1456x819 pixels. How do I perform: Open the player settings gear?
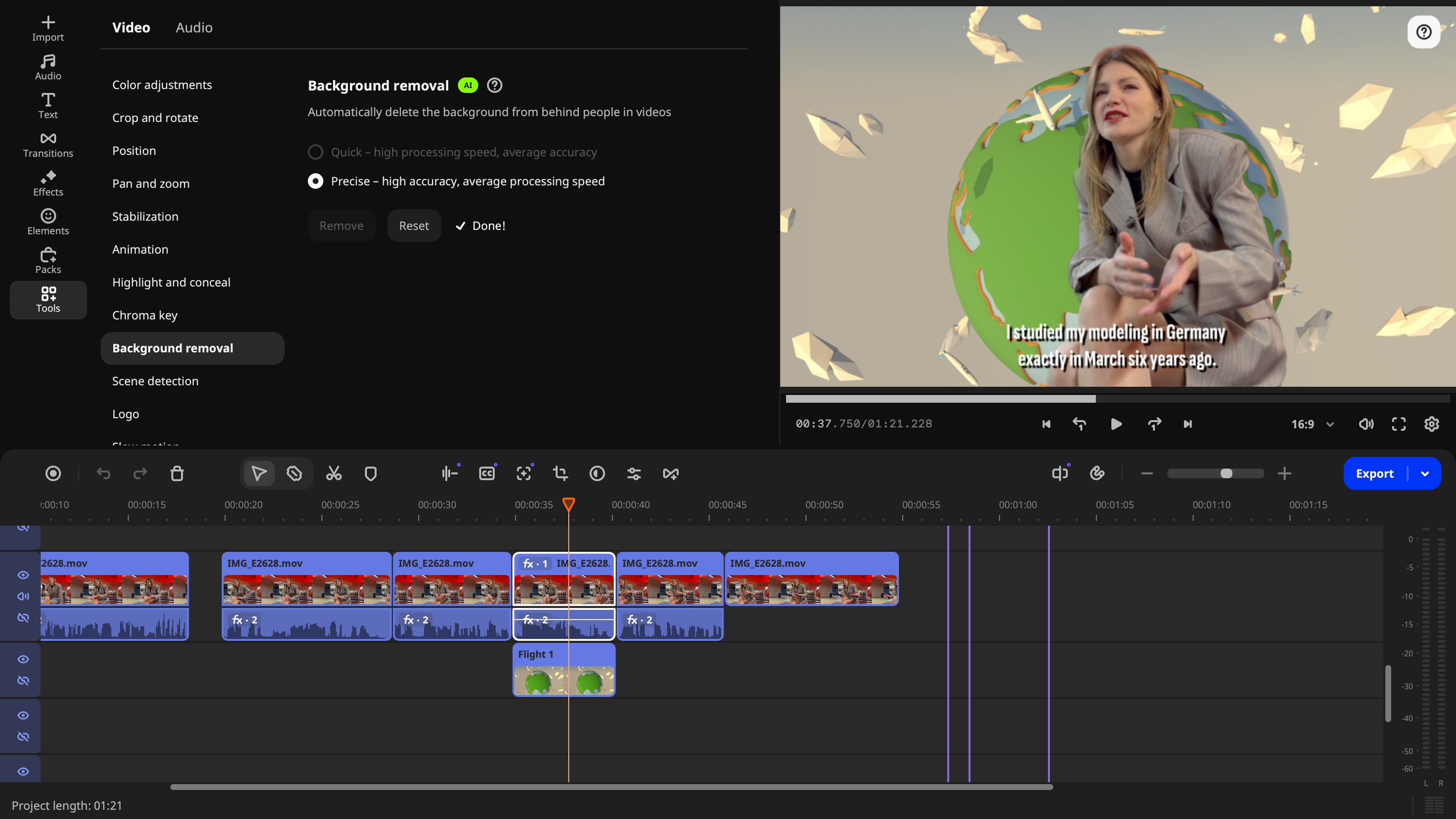pyautogui.click(x=1431, y=424)
